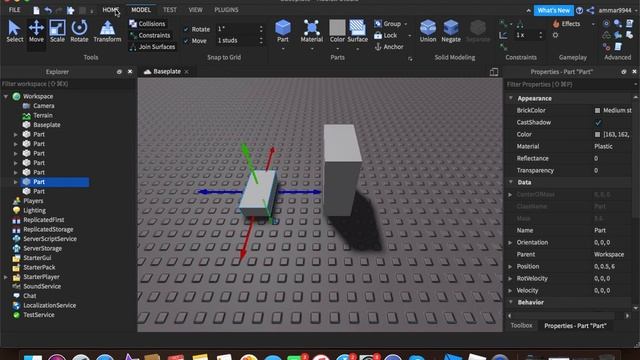Collapse the Behavior section
Screen dimensions: 640x360
(x=511, y=302)
